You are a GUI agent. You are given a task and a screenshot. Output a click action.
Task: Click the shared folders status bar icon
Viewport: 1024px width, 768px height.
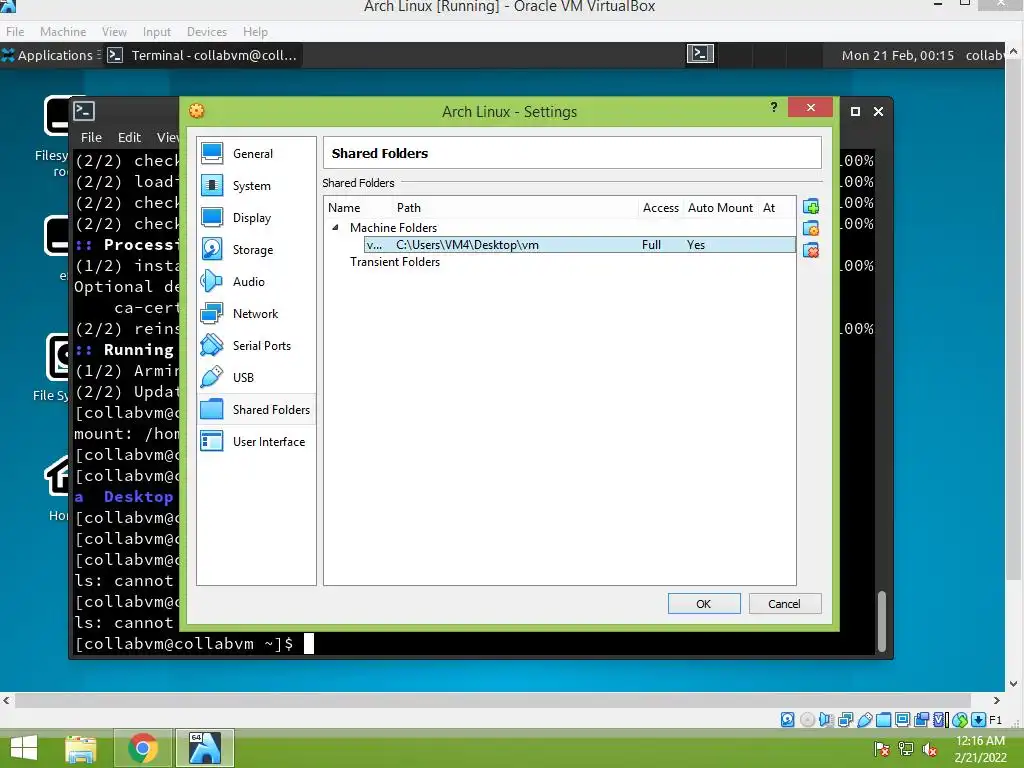click(884, 720)
